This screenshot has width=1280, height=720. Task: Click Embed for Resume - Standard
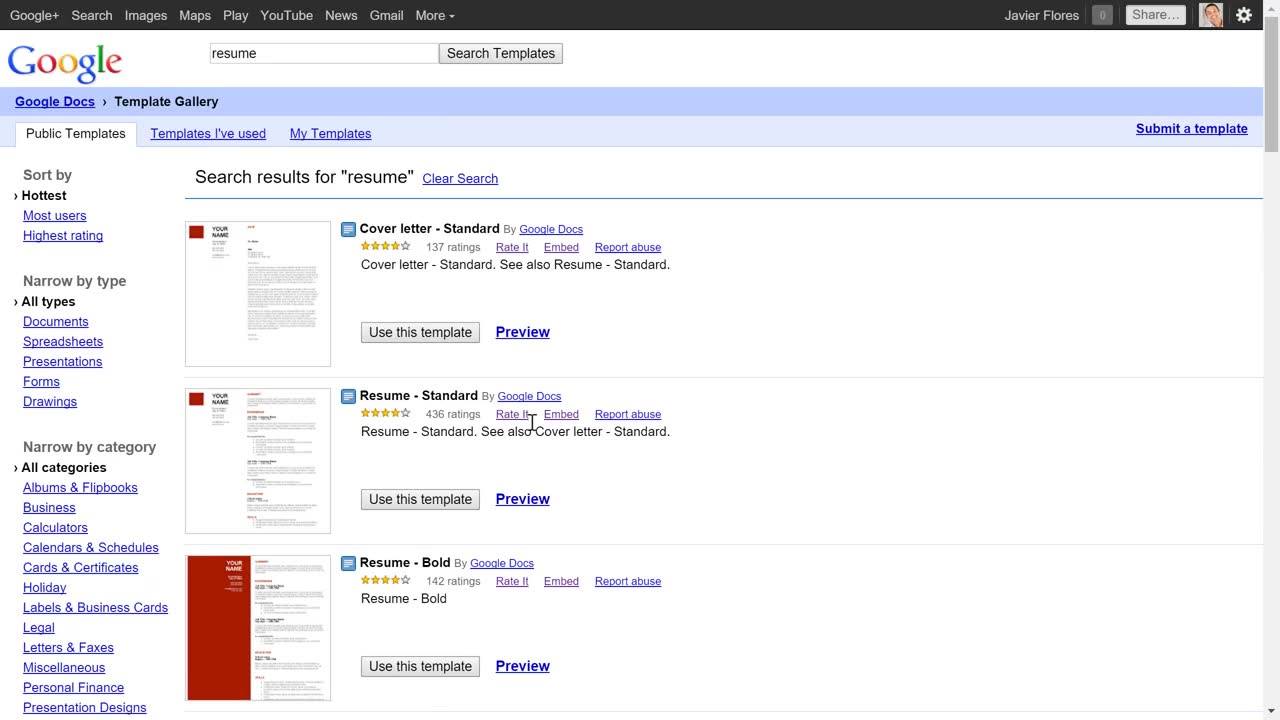[561, 414]
